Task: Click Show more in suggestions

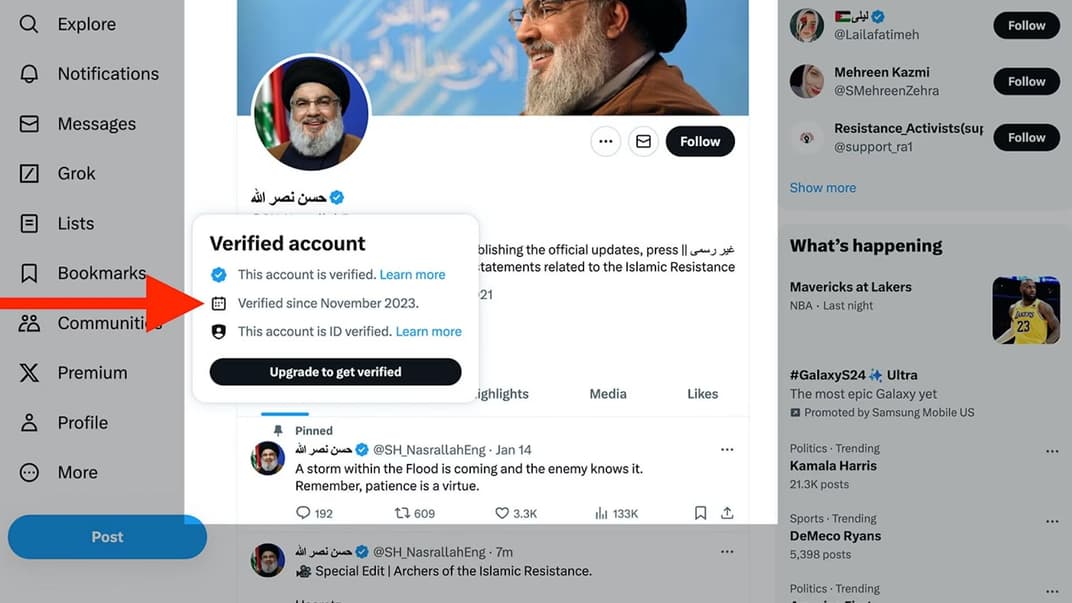Action: coord(822,188)
